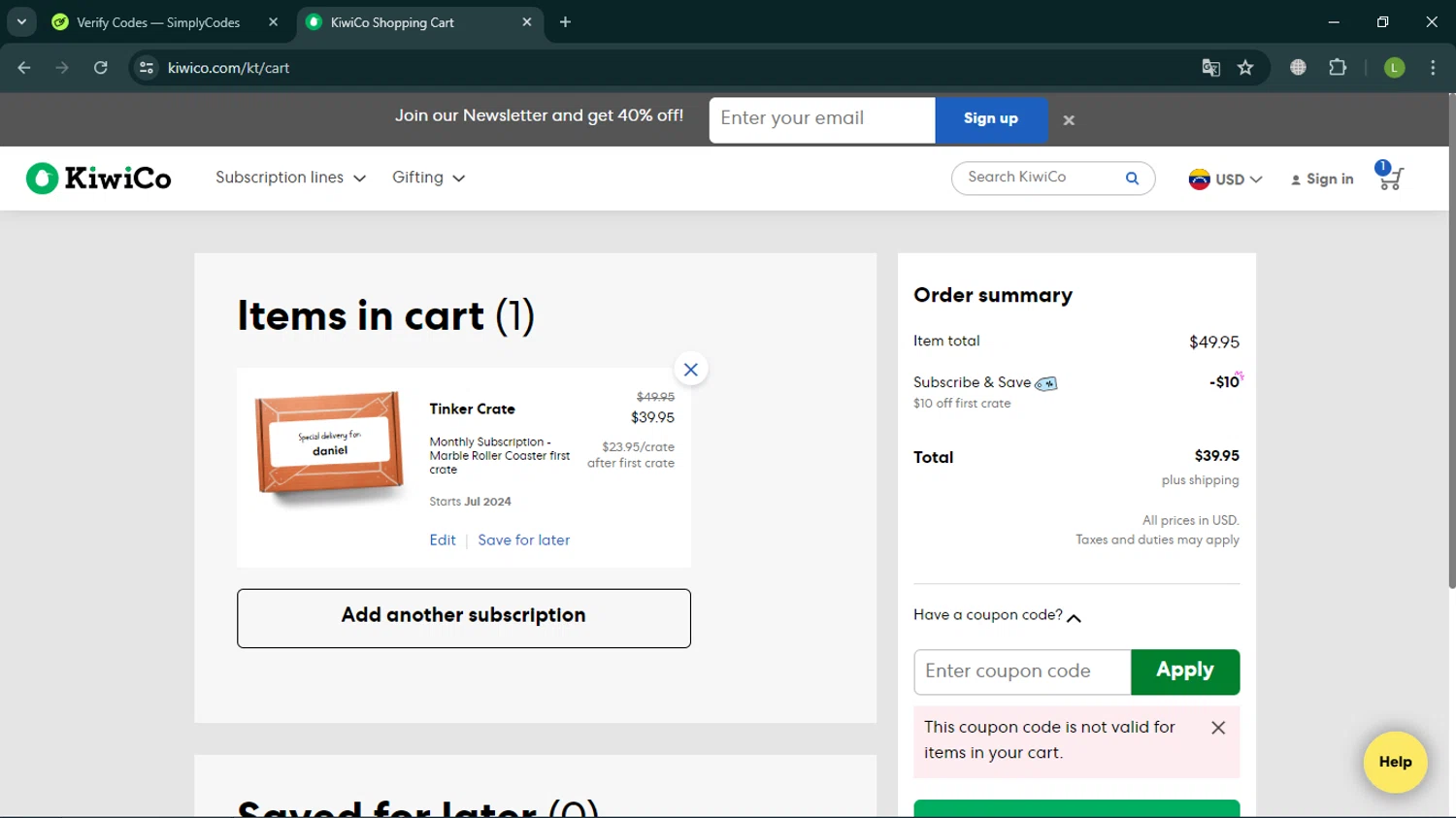Remove Tinker Crate with the X button
The height and width of the screenshot is (818, 1456).
[691, 370]
